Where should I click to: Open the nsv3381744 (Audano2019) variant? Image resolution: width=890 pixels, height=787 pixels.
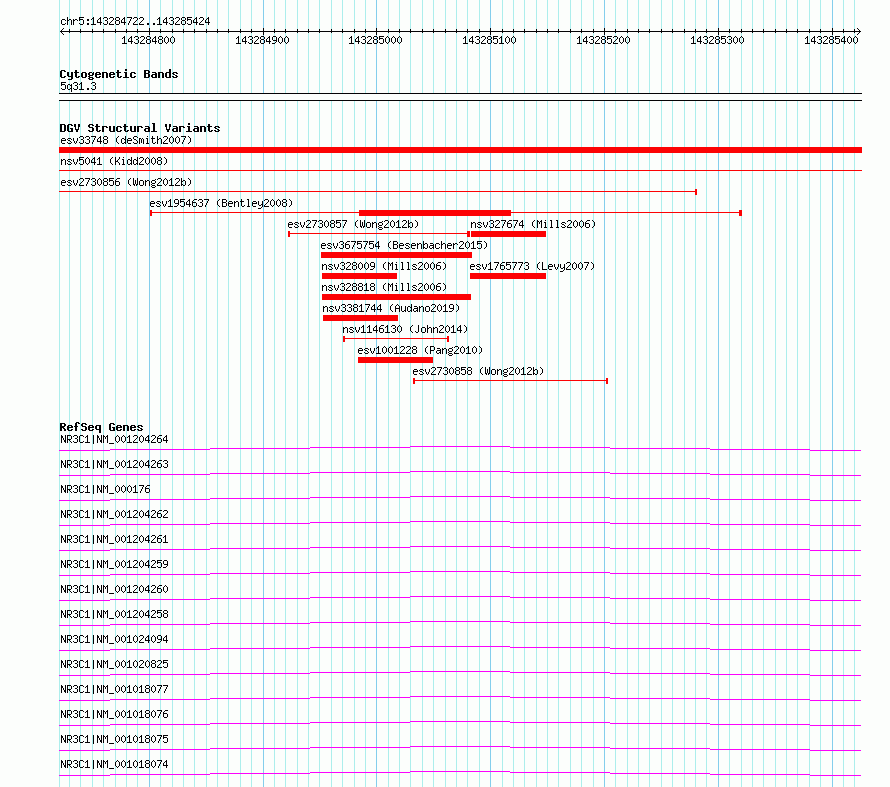tap(391, 308)
